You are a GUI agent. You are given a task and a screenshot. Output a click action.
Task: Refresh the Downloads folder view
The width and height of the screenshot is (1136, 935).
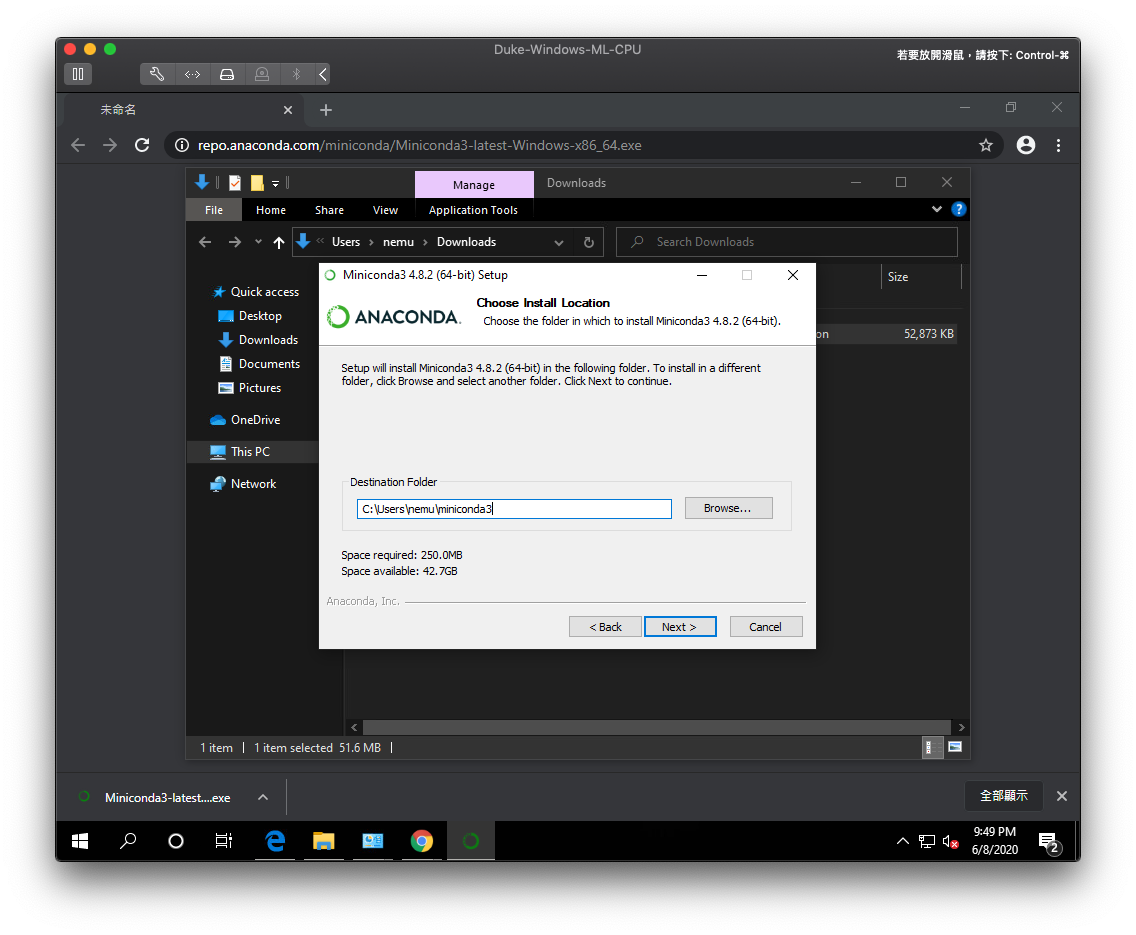coord(589,242)
